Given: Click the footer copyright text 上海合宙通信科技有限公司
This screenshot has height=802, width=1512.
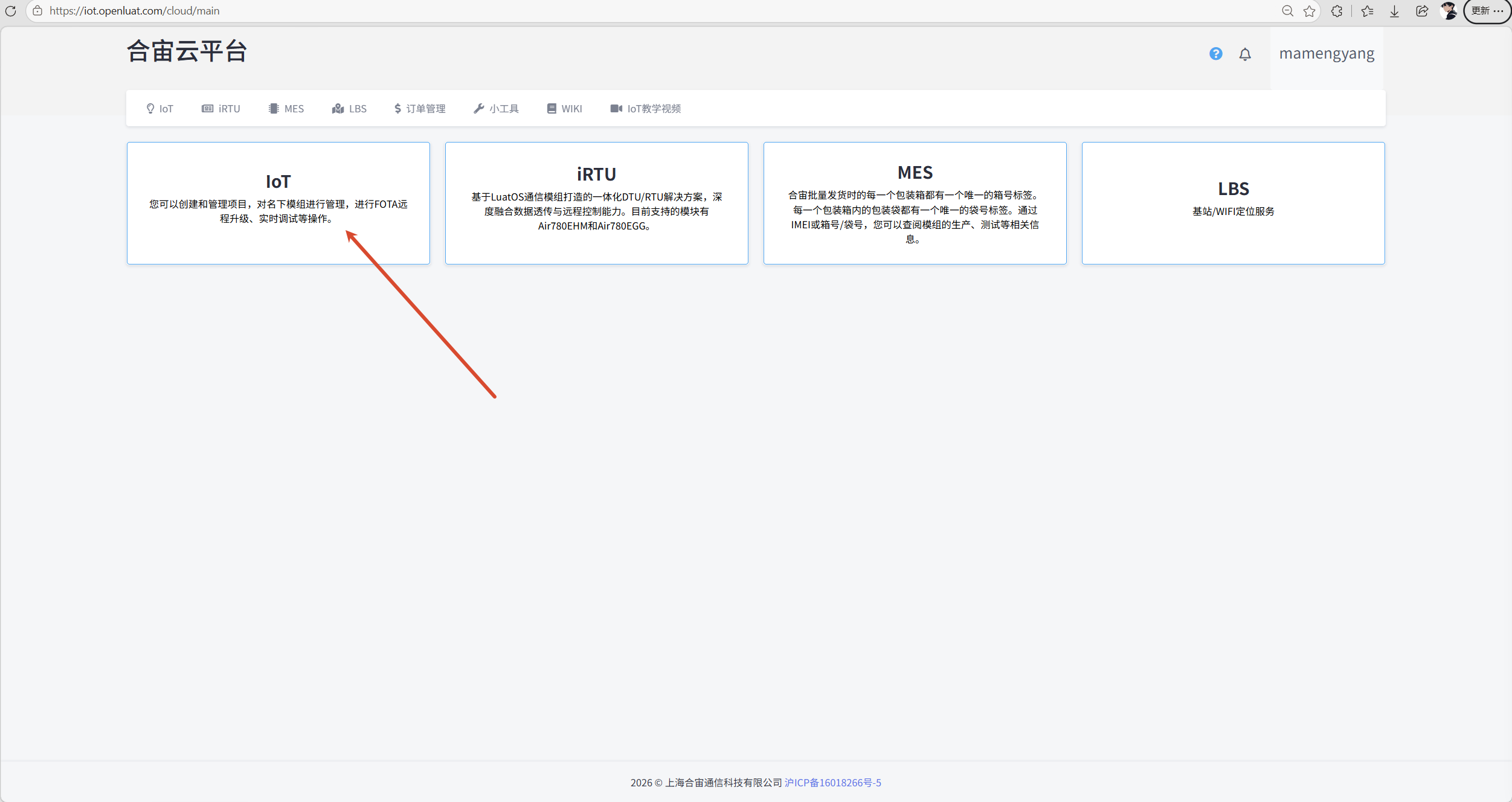Looking at the screenshot, I should click(x=724, y=783).
